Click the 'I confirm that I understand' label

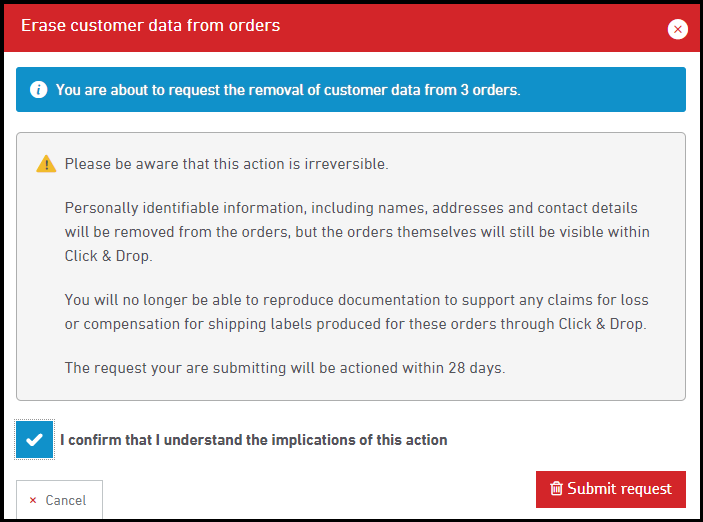tap(254, 440)
